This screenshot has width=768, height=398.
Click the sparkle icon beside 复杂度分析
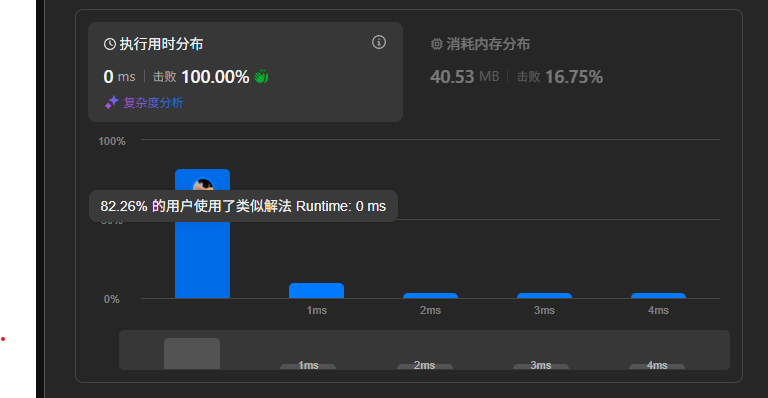pyautogui.click(x=112, y=102)
